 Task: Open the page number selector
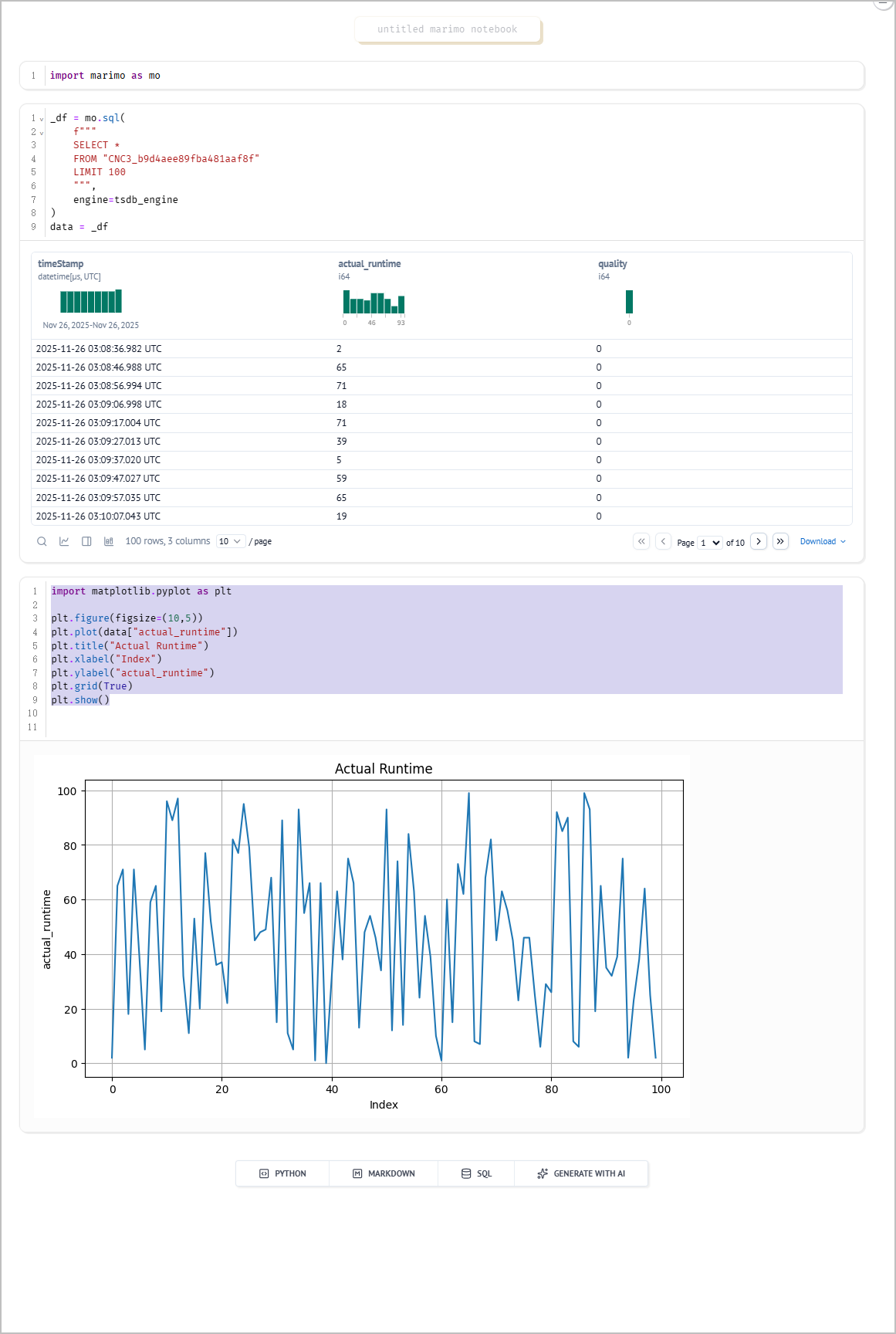click(710, 543)
